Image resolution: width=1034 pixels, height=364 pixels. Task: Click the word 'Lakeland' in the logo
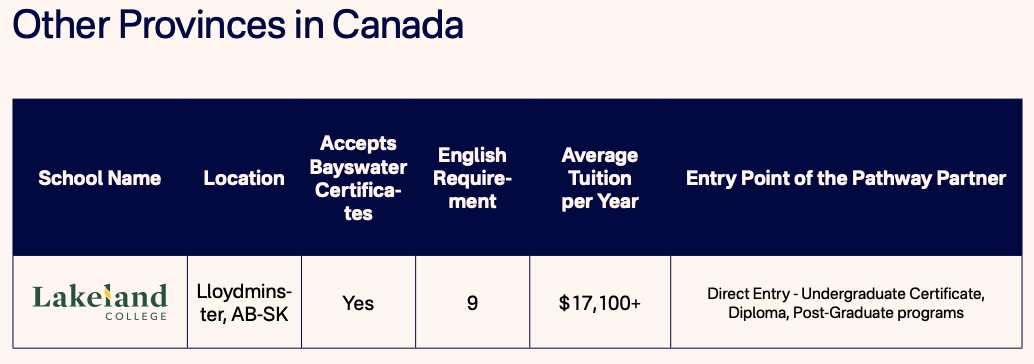pos(100,296)
